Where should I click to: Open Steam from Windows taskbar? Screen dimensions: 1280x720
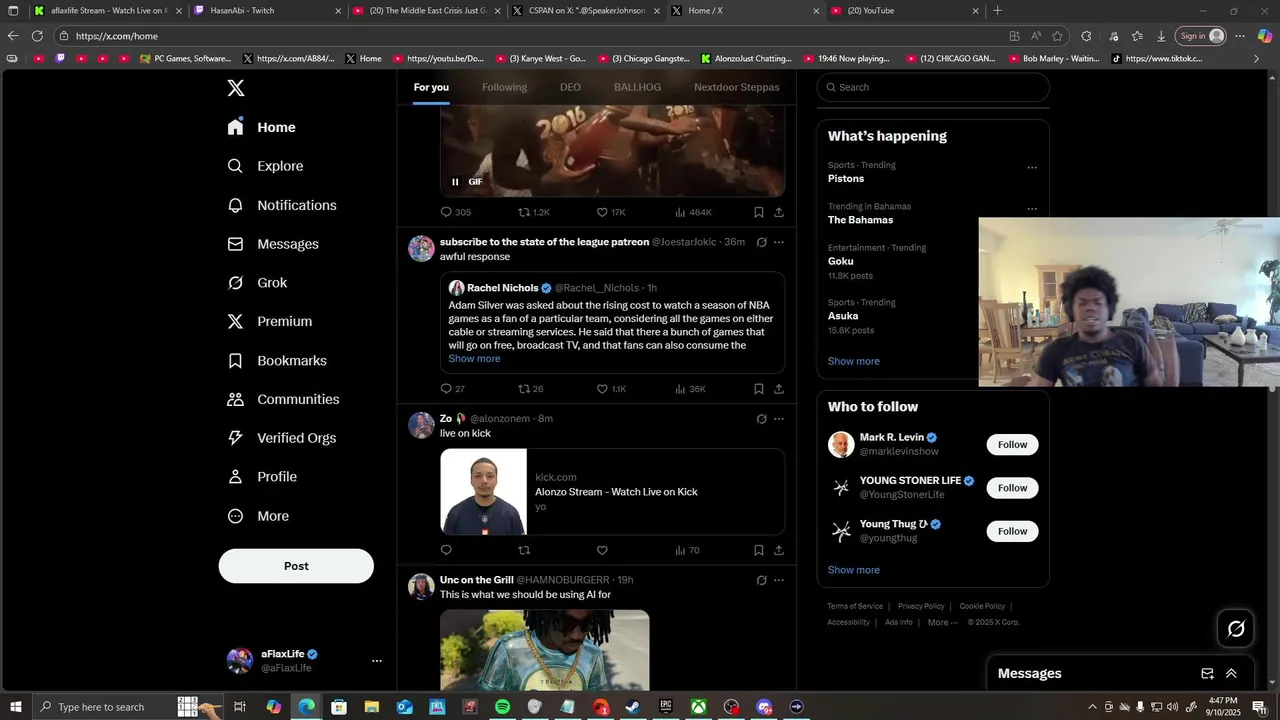click(x=633, y=707)
